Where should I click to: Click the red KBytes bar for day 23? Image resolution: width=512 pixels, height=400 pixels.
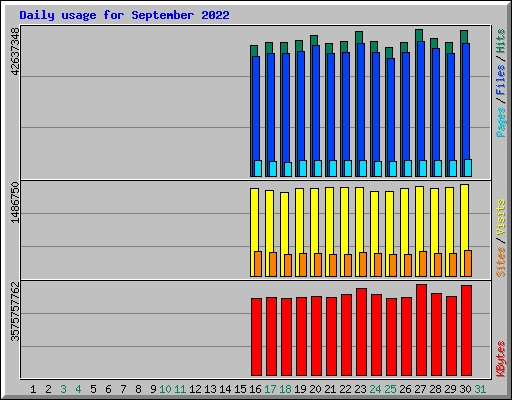pyautogui.click(x=361, y=332)
